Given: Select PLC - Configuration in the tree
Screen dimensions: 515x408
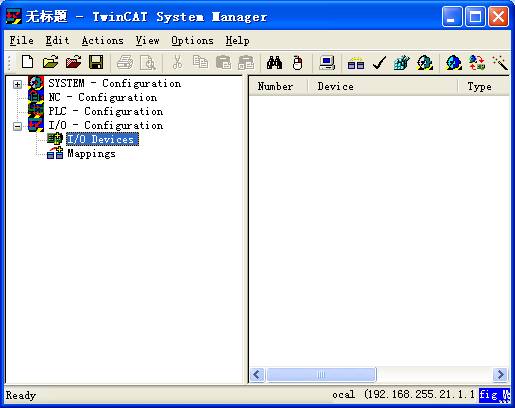Looking at the screenshot, I should coord(106,111).
